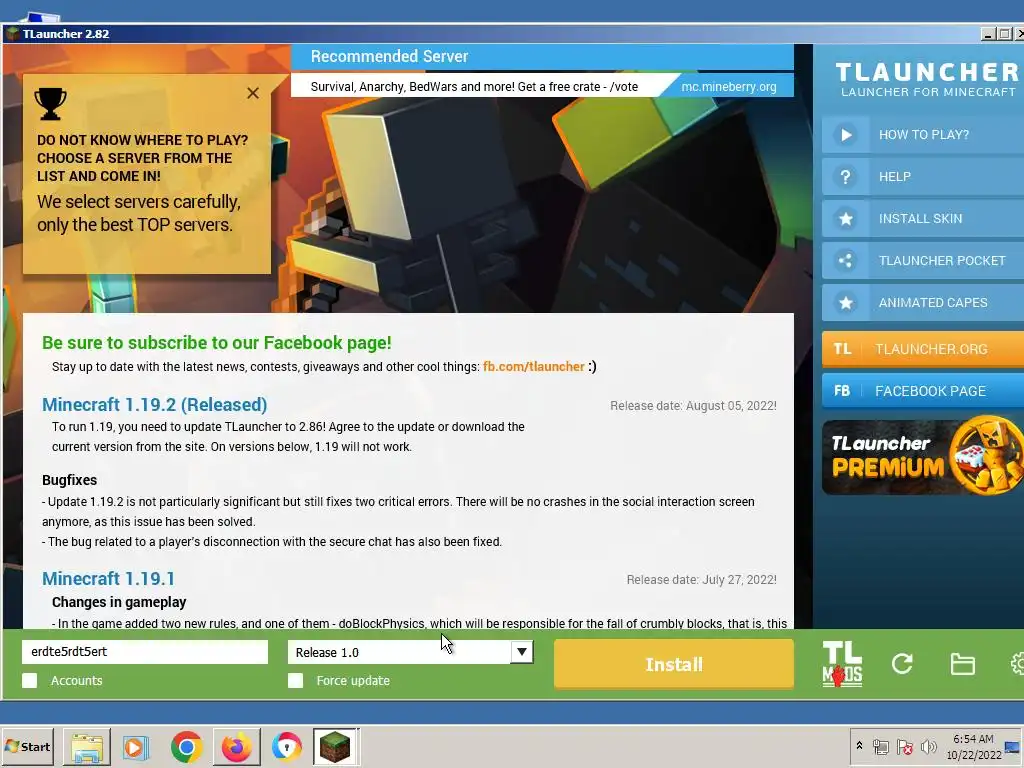Click the username field containing erdte5rdt5ert

click(x=145, y=652)
